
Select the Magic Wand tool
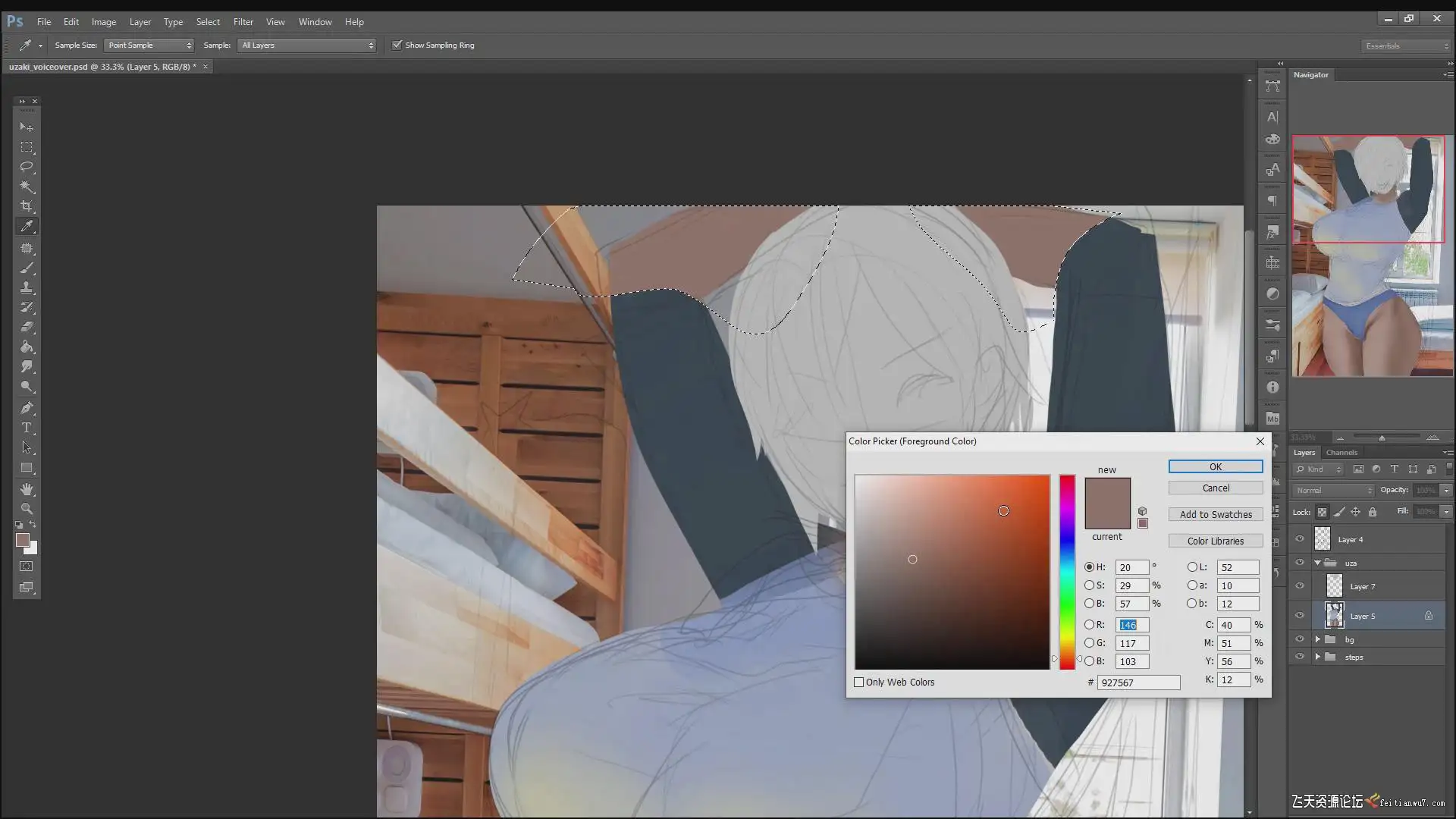pyautogui.click(x=27, y=187)
